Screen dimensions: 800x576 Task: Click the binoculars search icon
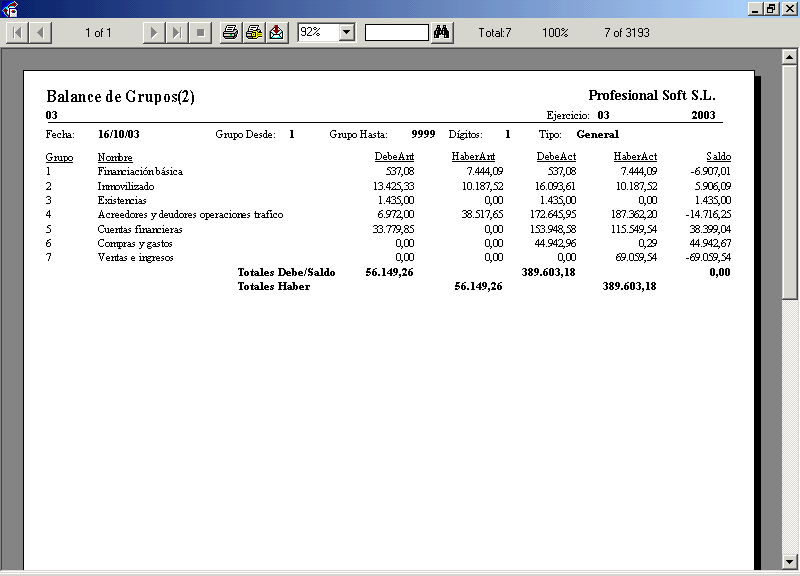(443, 33)
